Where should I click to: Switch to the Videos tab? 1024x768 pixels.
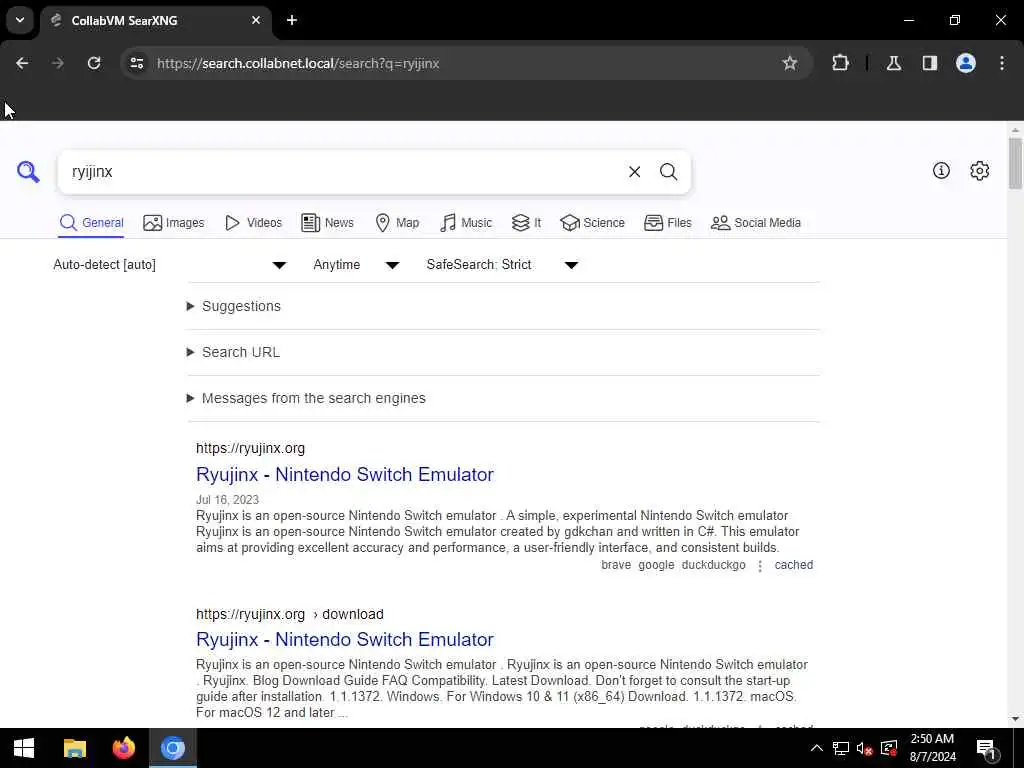253,223
